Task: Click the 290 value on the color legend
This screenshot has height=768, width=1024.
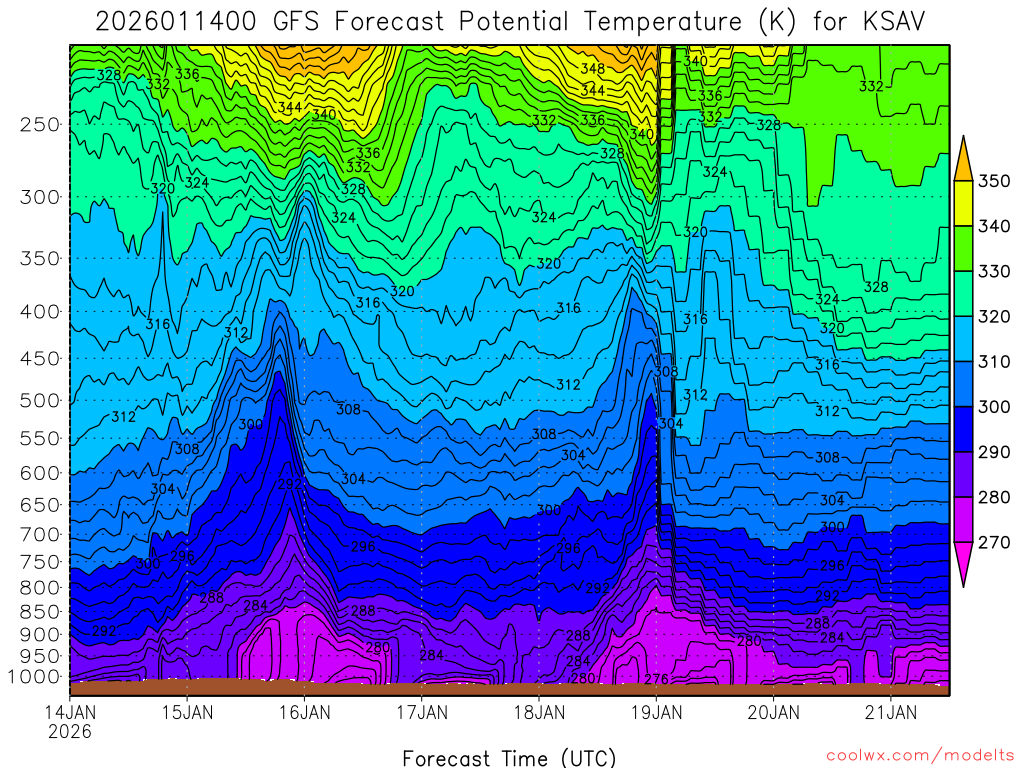Action: (994, 452)
